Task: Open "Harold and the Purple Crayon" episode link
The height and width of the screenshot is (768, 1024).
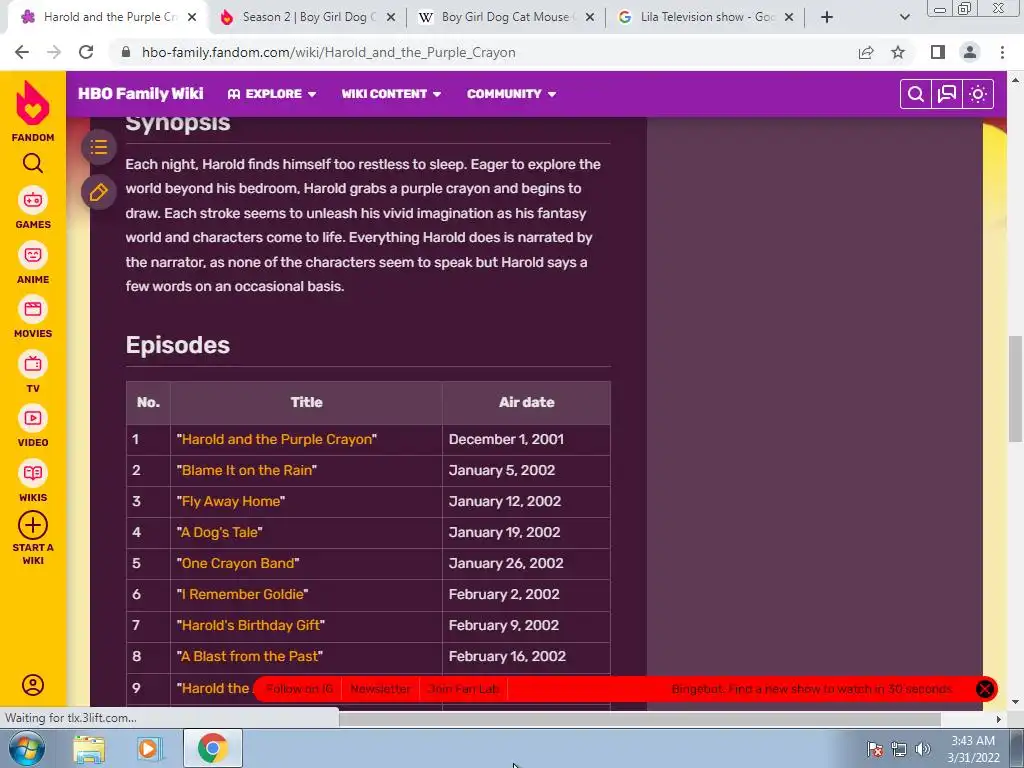Action: pyautogui.click(x=277, y=440)
